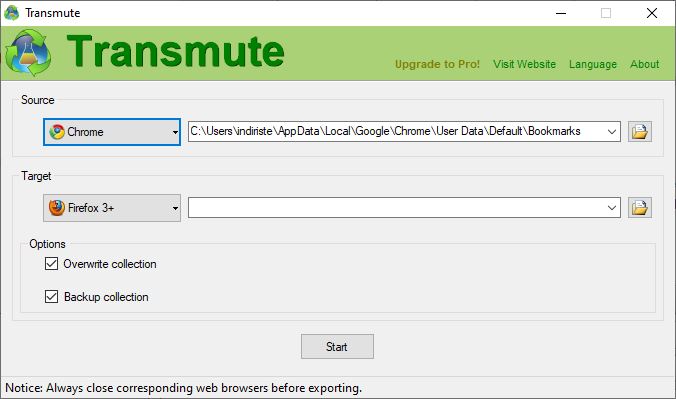Click the Transmute icon in title bar
The width and height of the screenshot is (676, 399).
click(x=12, y=13)
